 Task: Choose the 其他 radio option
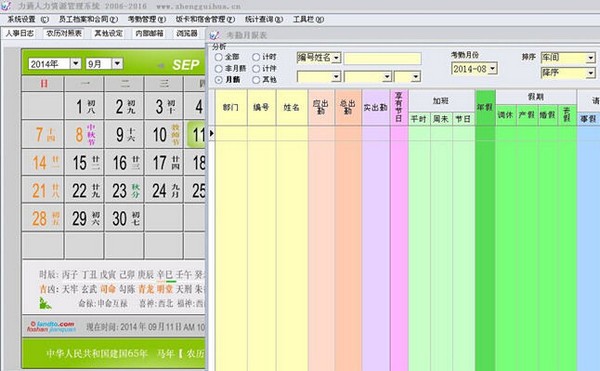[256, 80]
